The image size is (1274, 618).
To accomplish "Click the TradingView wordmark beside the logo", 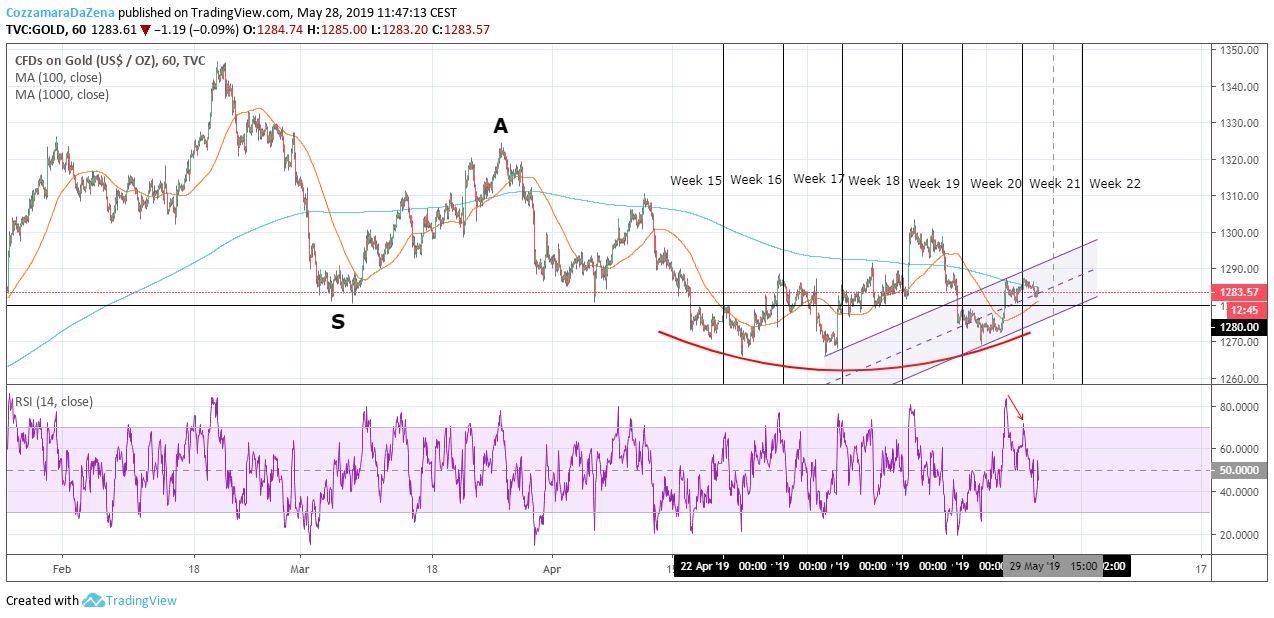I will (x=142, y=601).
